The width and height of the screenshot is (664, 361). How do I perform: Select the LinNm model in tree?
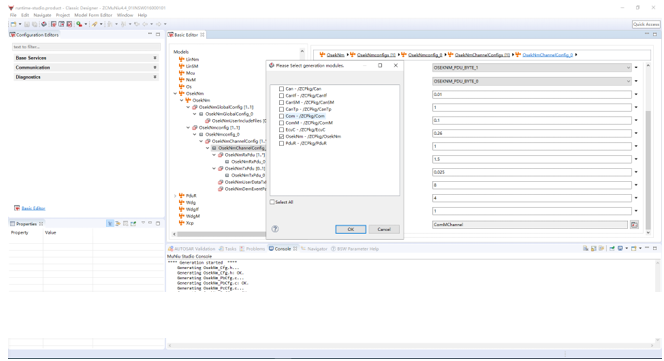pos(192,59)
